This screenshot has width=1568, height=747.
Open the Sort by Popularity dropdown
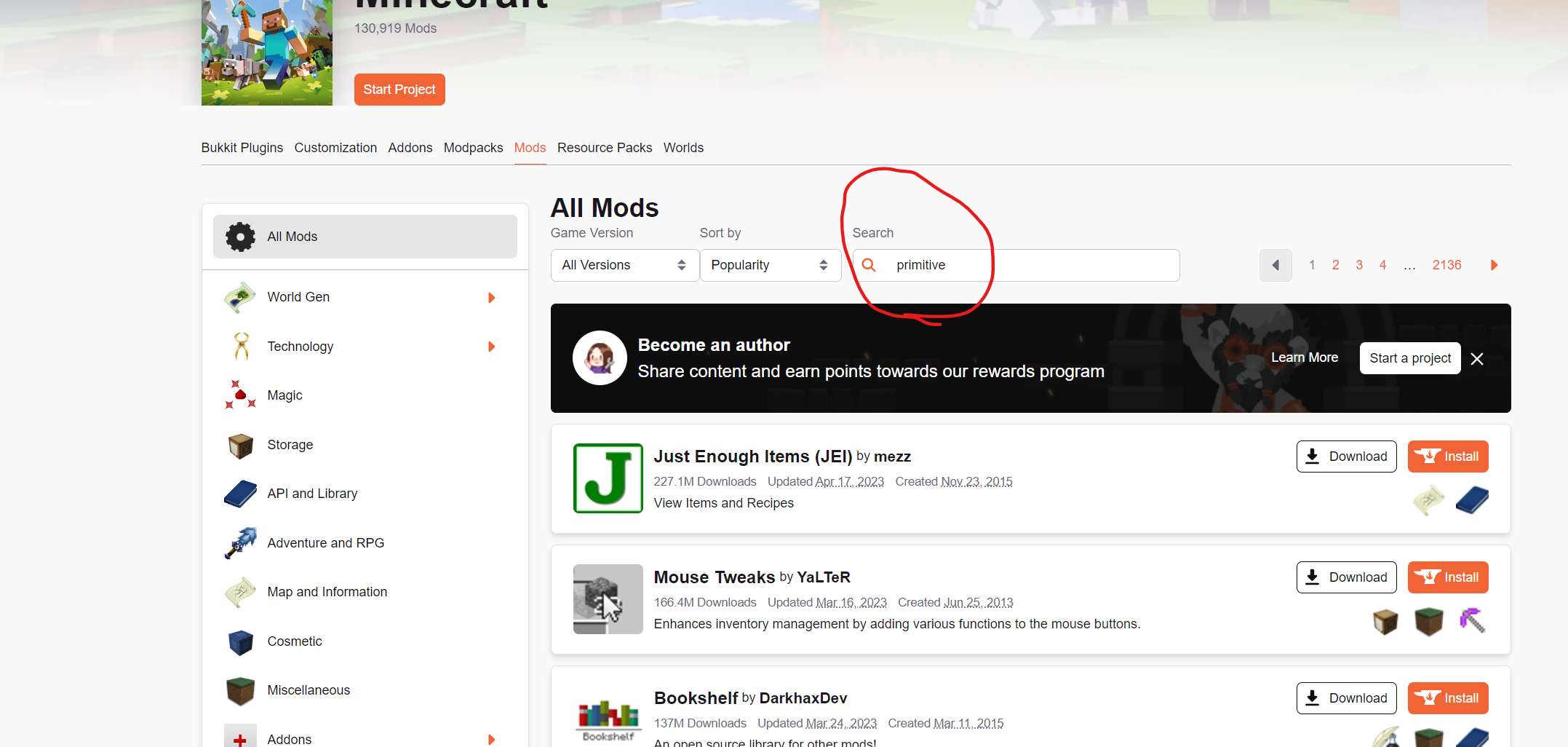coord(770,265)
